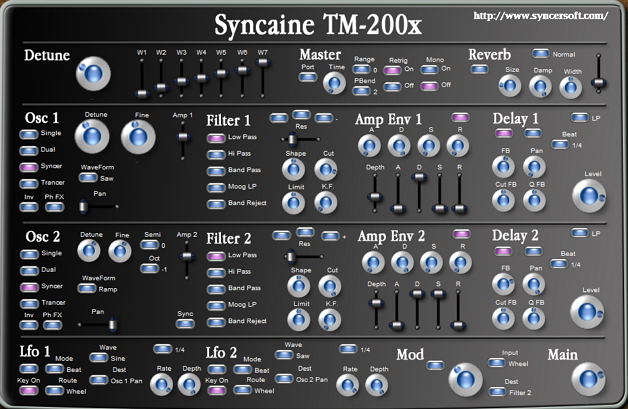Click Delay 2 Level knob
Screen dimensions: 628x409
[x=587, y=312]
